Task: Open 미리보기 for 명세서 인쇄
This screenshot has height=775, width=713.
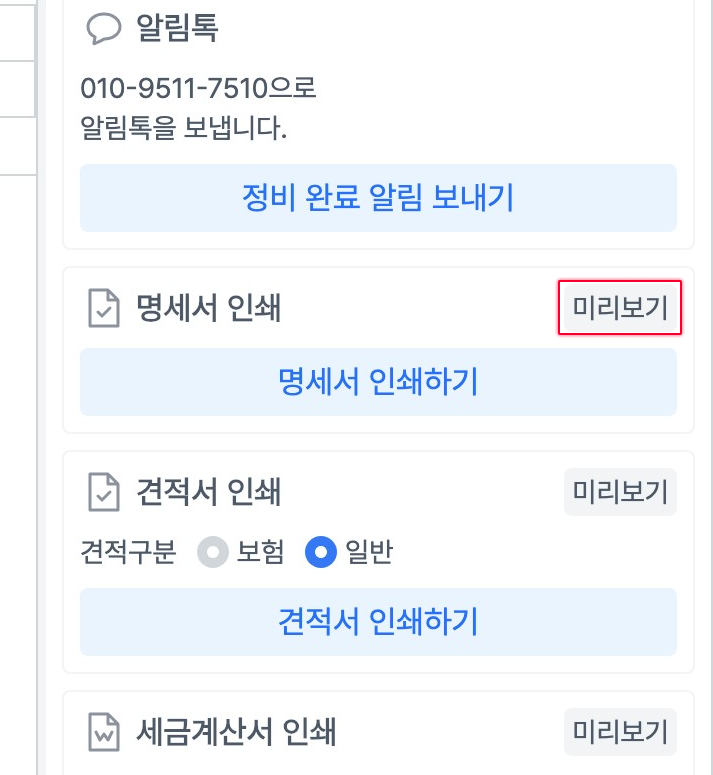Action: click(620, 308)
